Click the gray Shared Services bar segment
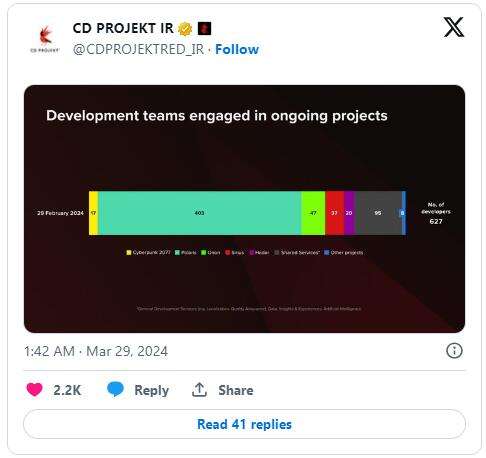 pyautogui.click(x=378, y=213)
